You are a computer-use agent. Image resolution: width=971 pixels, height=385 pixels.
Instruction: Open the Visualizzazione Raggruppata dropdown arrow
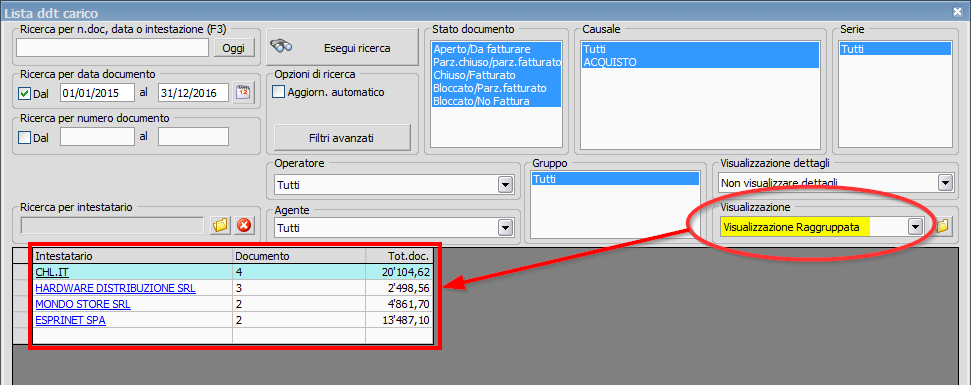point(915,227)
